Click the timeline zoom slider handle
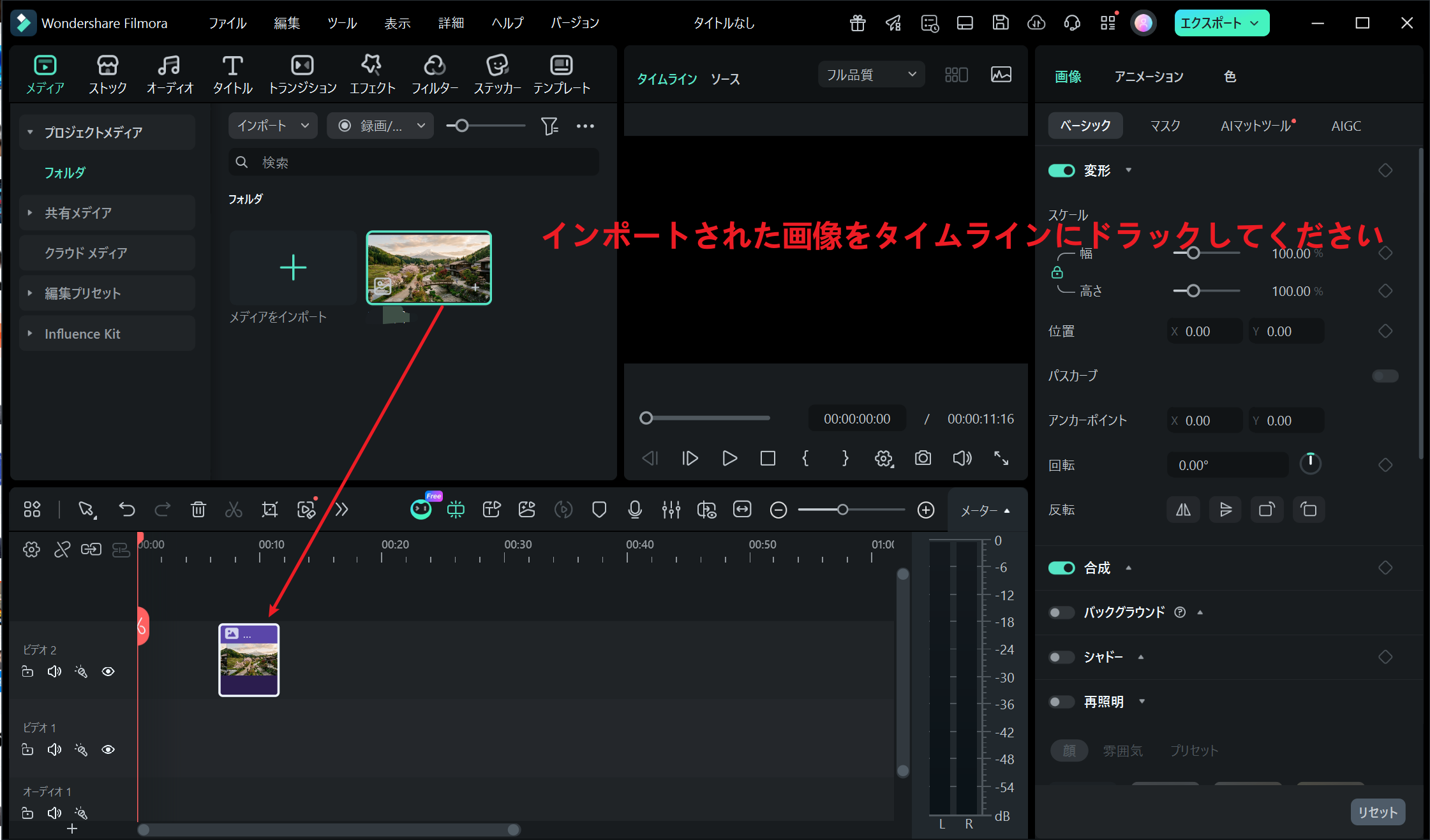 tap(843, 510)
